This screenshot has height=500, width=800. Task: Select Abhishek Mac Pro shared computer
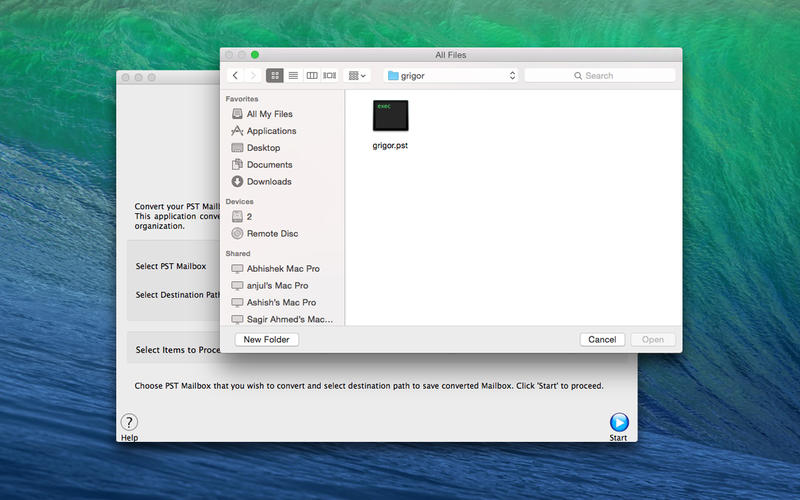point(283,268)
